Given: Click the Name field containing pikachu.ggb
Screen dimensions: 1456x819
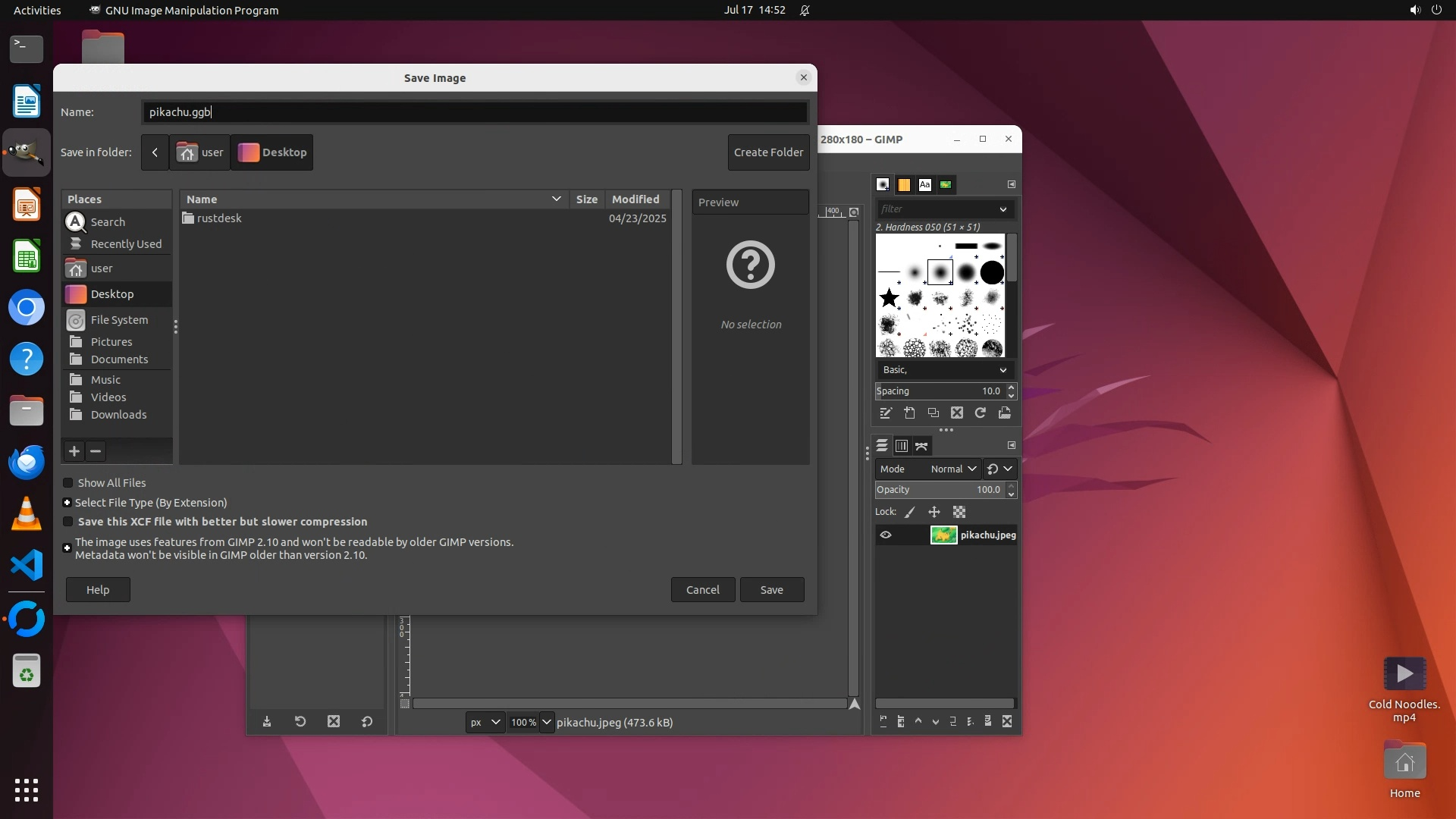Looking at the screenshot, I should tap(474, 112).
